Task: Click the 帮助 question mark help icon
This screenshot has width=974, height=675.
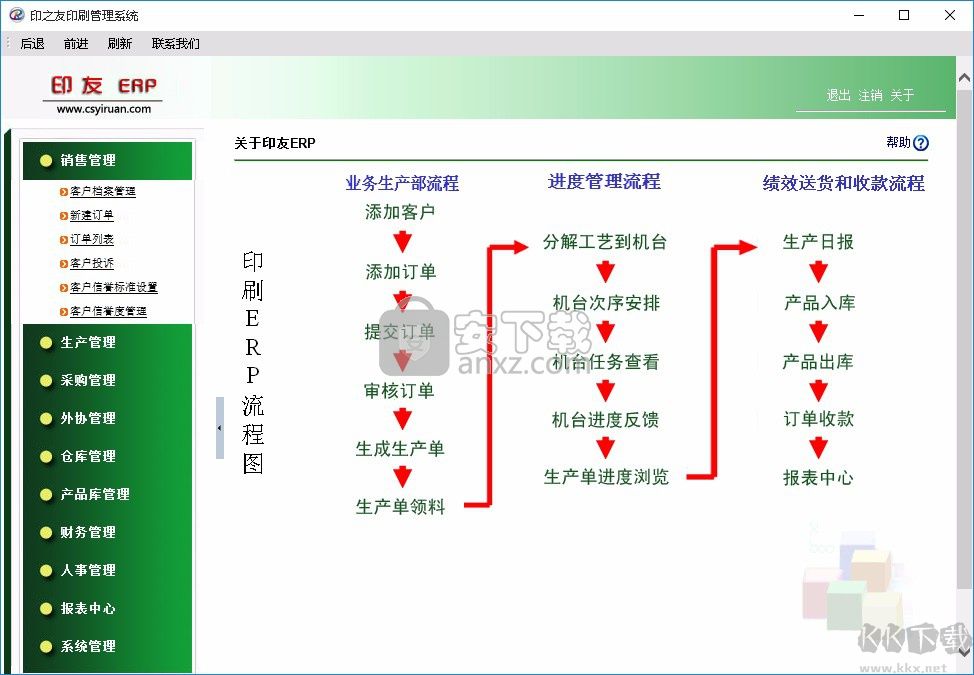Action: [x=920, y=143]
